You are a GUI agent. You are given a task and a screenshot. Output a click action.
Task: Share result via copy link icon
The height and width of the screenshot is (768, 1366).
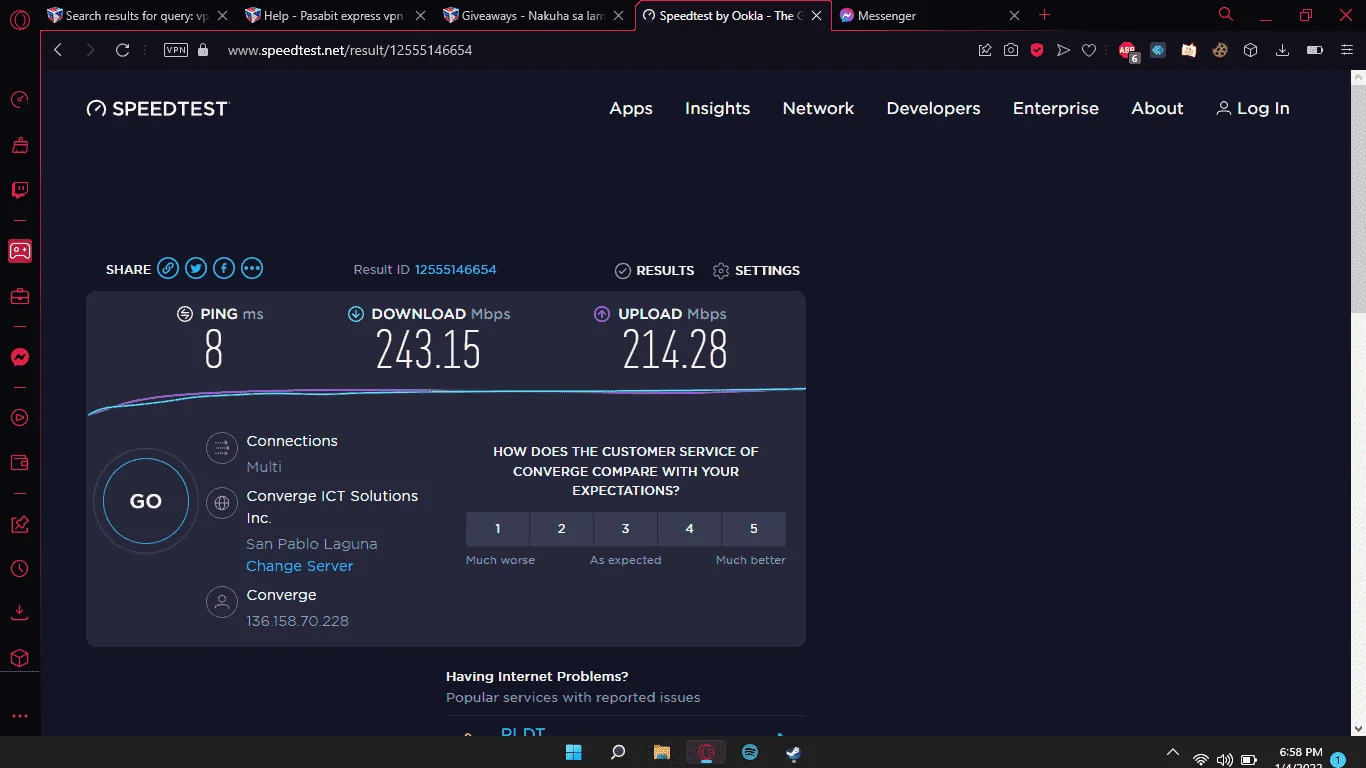pyautogui.click(x=168, y=268)
